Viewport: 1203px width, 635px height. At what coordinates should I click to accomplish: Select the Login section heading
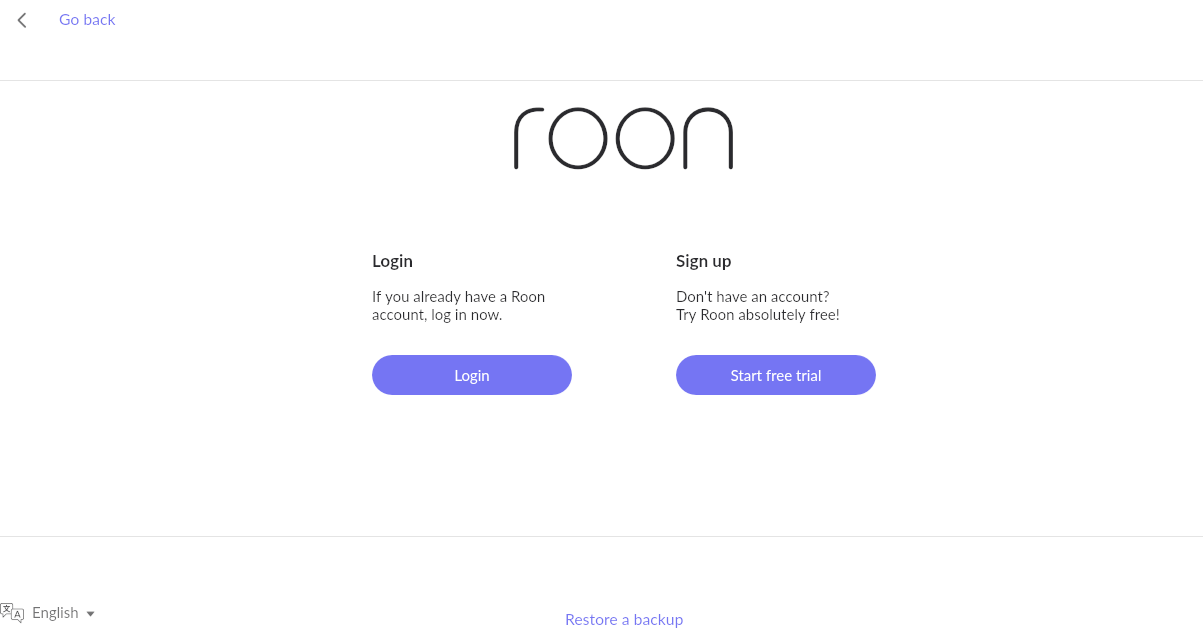[392, 261]
